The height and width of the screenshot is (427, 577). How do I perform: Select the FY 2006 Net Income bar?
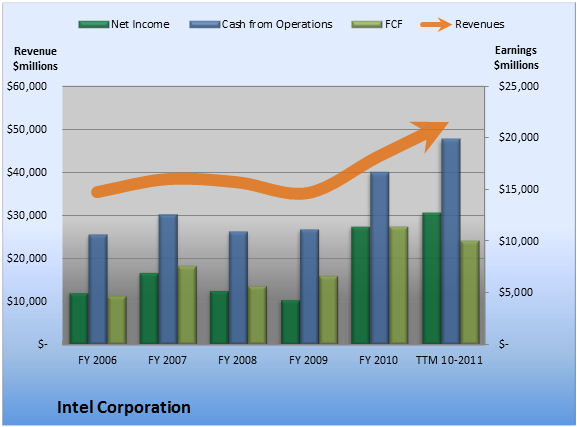[x=79, y=319]
